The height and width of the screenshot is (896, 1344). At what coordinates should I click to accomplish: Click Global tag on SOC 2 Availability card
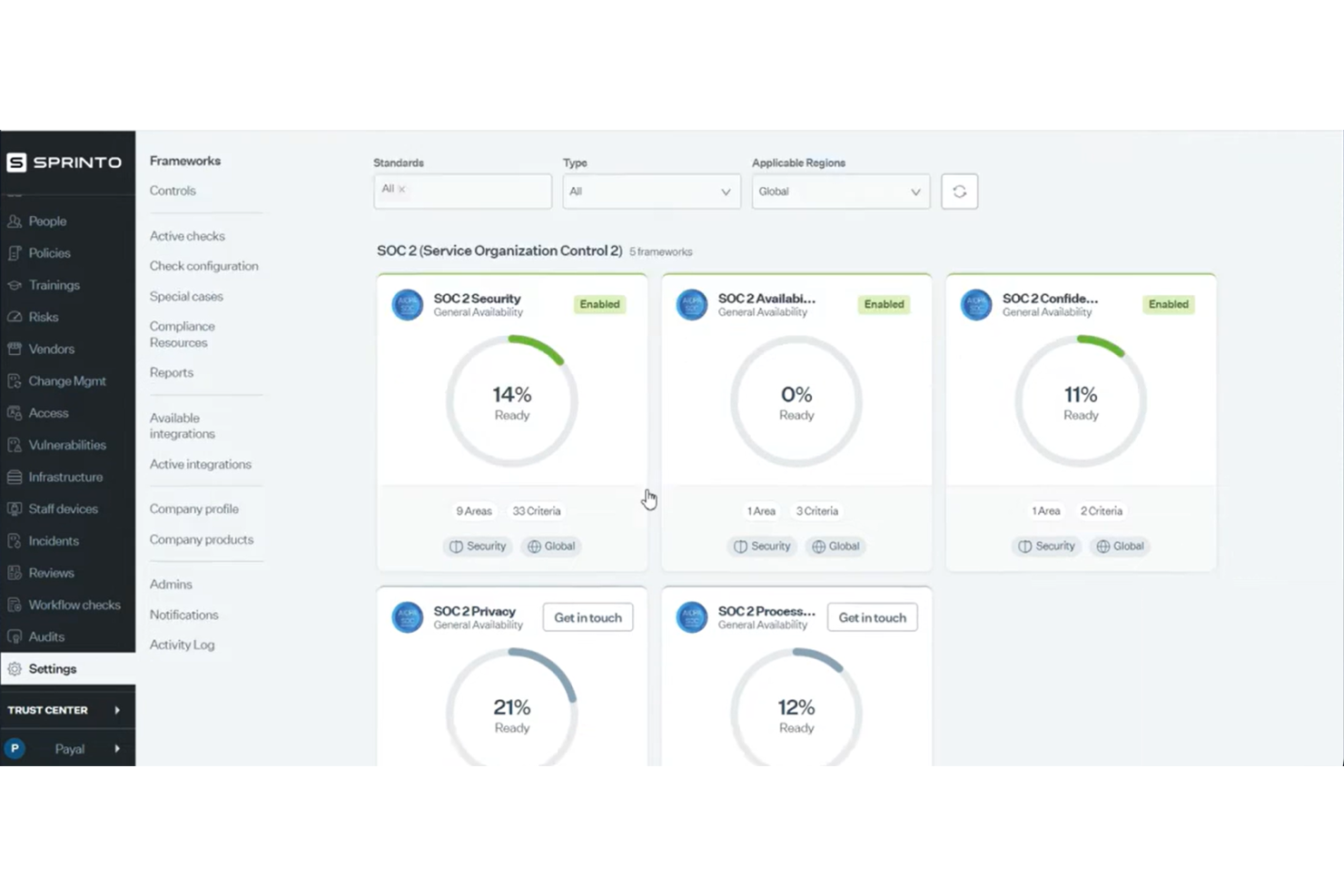pos(835,546)
